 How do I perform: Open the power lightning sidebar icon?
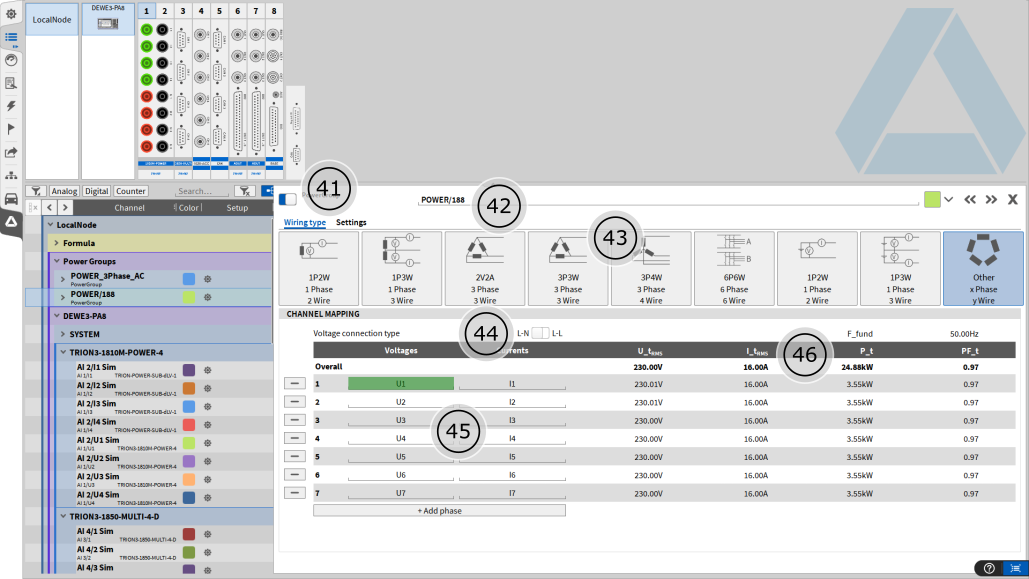tap(11, 106)
